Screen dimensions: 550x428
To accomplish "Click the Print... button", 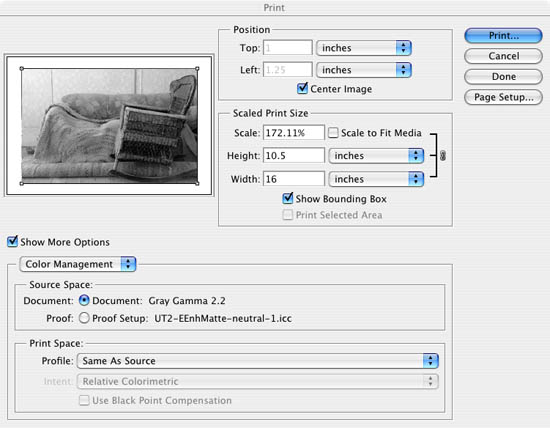I will click(503, 35).
